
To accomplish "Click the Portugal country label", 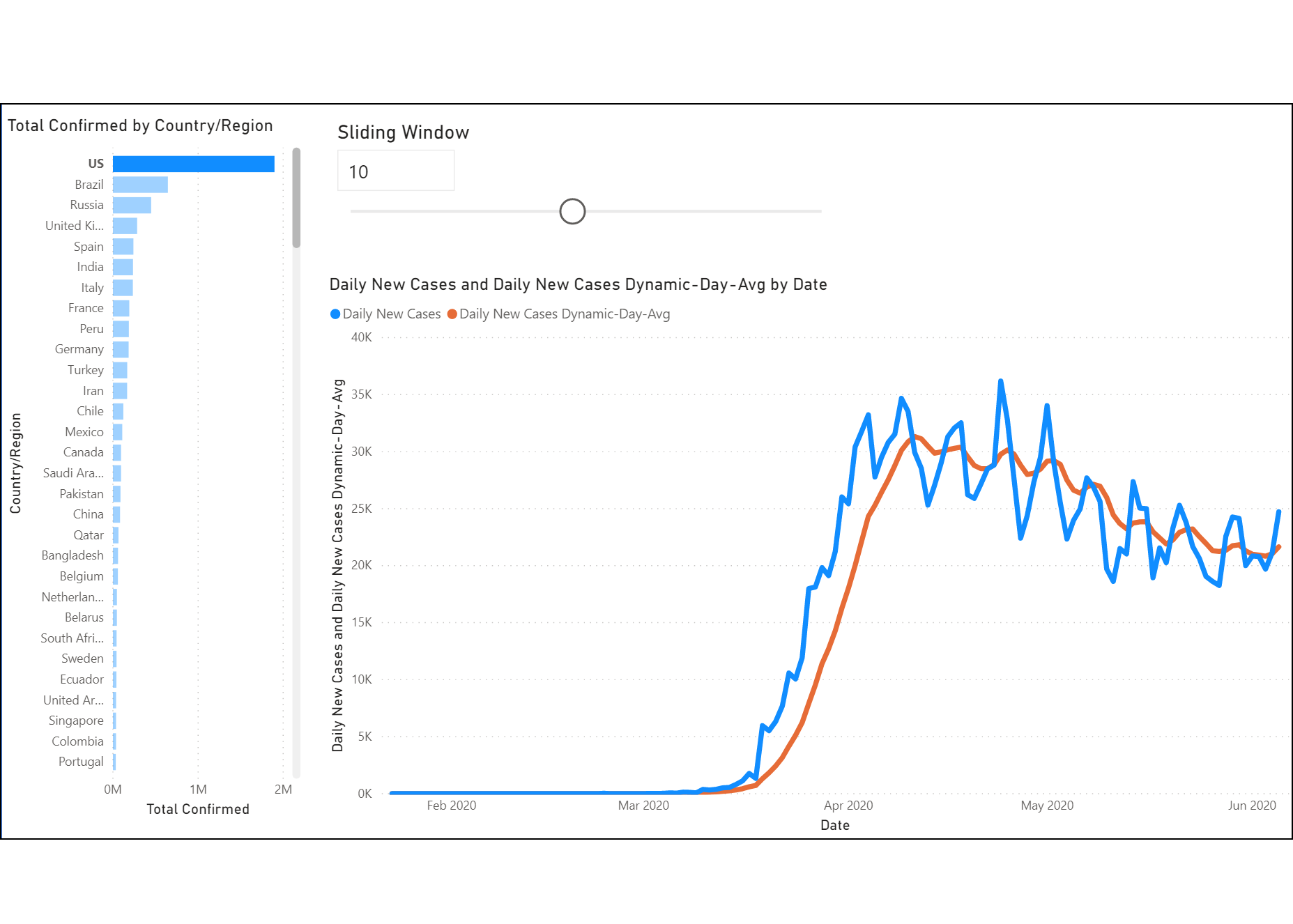I will point(81,762).
